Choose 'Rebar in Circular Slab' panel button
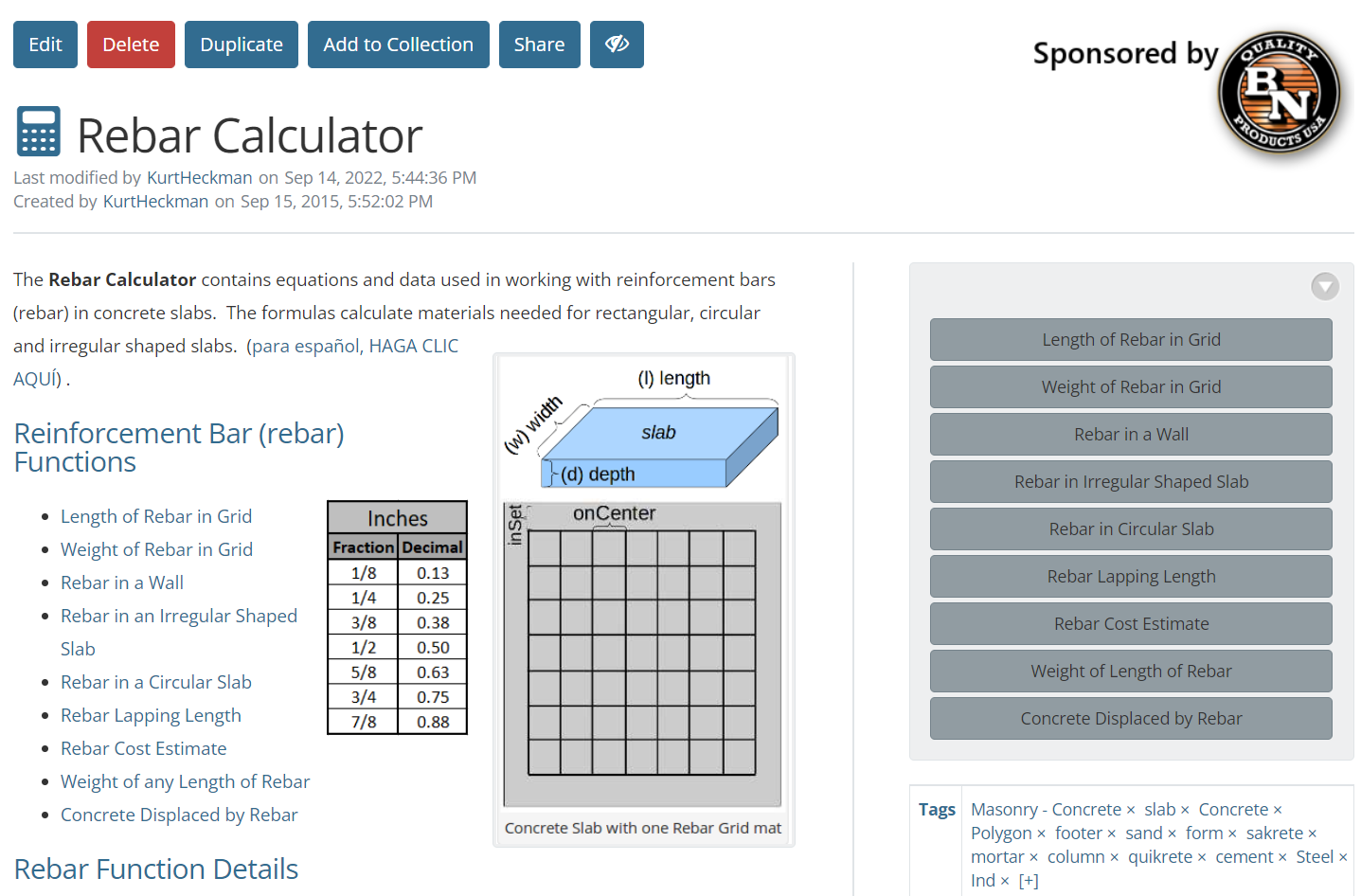The width and height of the screenshot is (1361, 896). (x=1131, y=529)
